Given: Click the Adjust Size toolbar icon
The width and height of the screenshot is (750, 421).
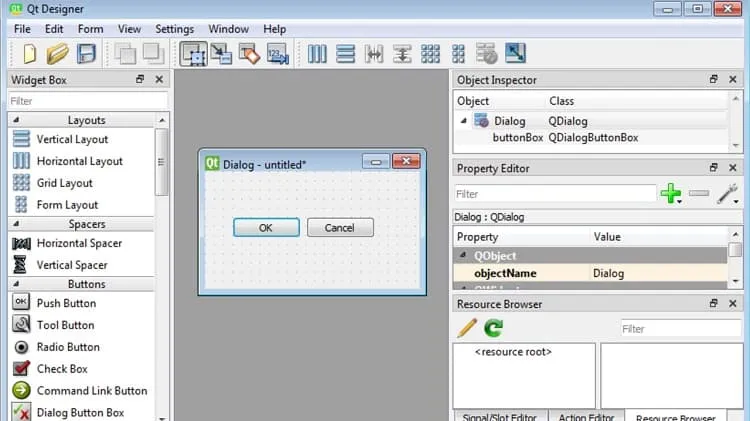Looking at the screenshot, I should pos(515,53).
